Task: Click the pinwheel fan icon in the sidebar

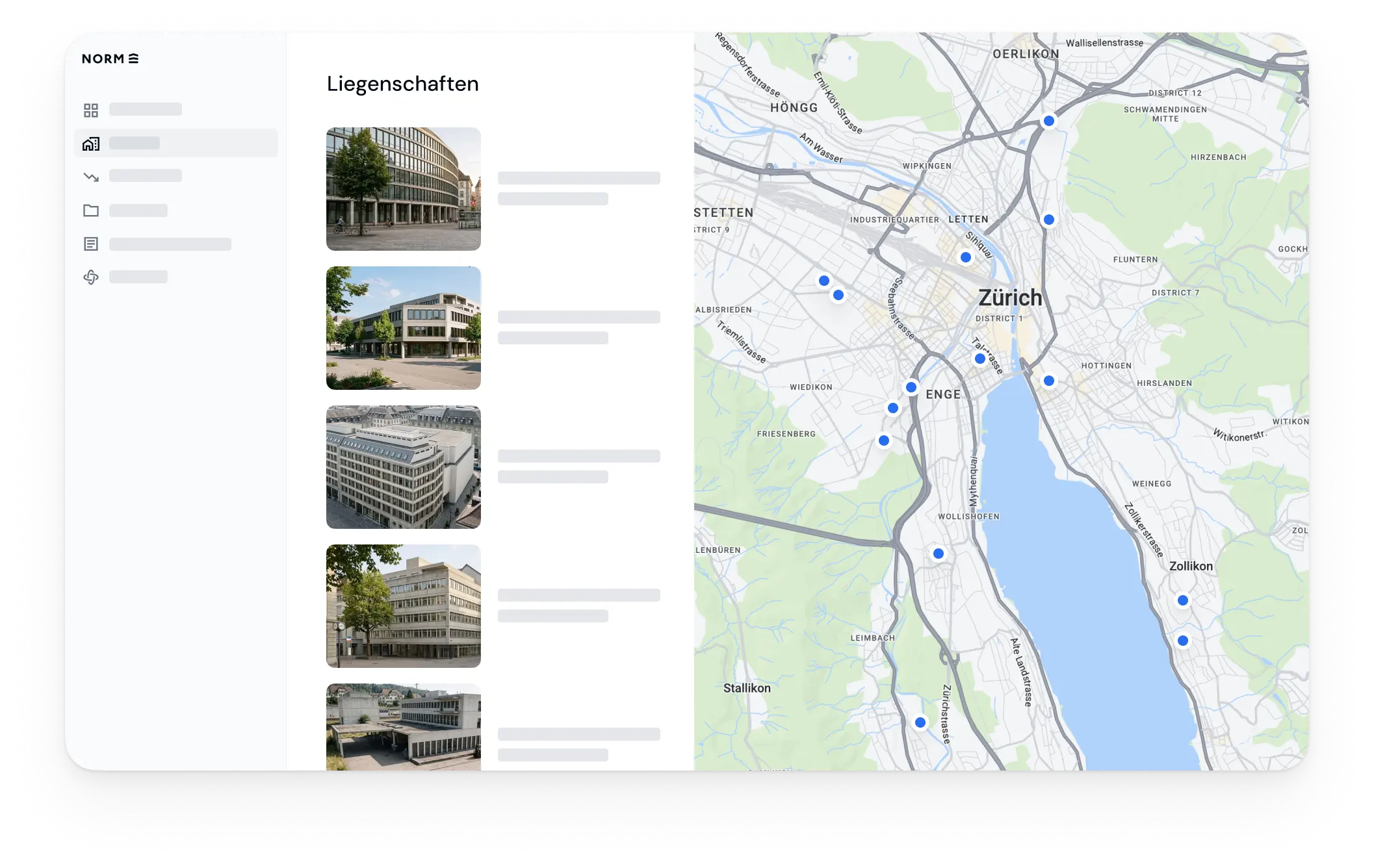Action: (x=91, y=277)
